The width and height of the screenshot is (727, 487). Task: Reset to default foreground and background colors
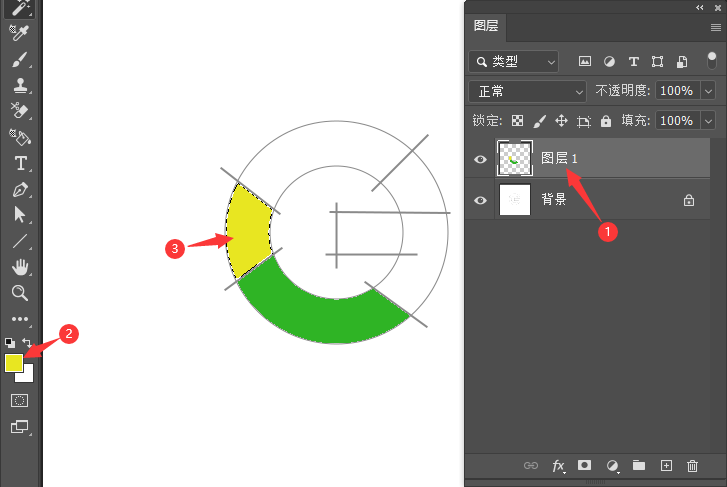pos(10,343)
